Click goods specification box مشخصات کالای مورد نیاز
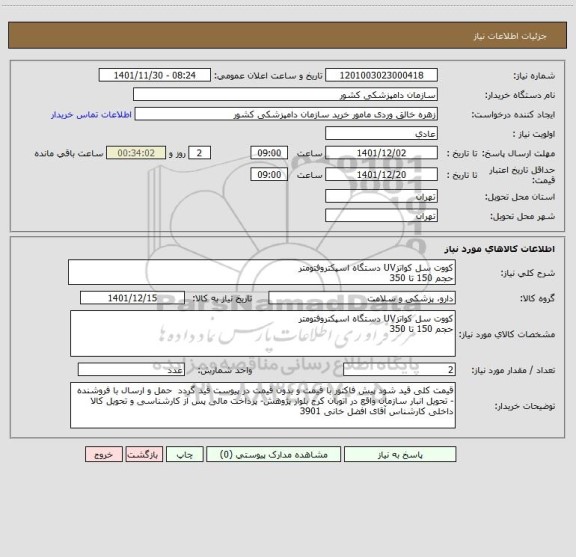The width and height of the screenshot is (576, 557). (263, 334)
